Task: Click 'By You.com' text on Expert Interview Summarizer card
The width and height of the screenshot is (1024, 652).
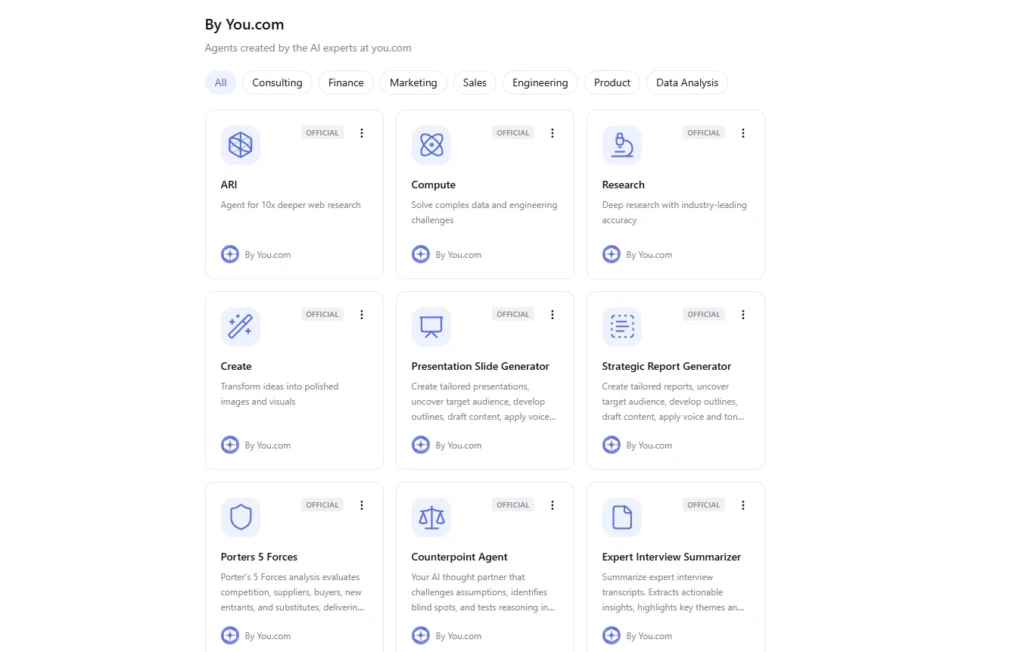Action: 649,636
